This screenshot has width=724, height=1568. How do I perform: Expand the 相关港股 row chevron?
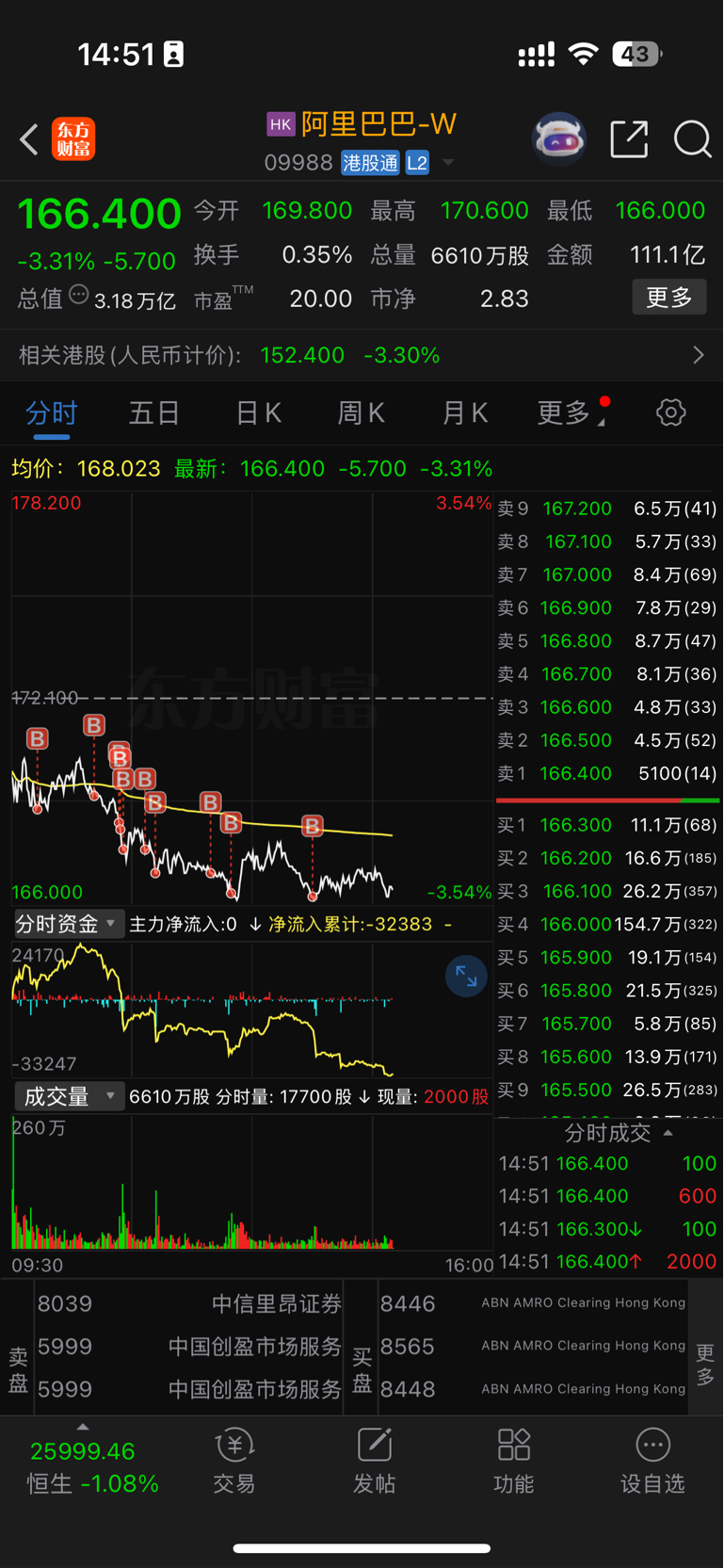pyautogui.click(x=698, y=355)
